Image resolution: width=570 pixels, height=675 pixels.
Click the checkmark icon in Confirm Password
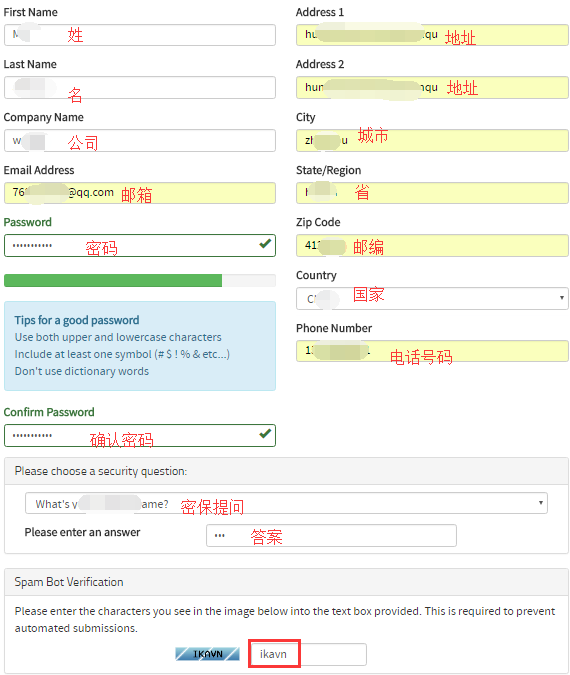point(265,433)
